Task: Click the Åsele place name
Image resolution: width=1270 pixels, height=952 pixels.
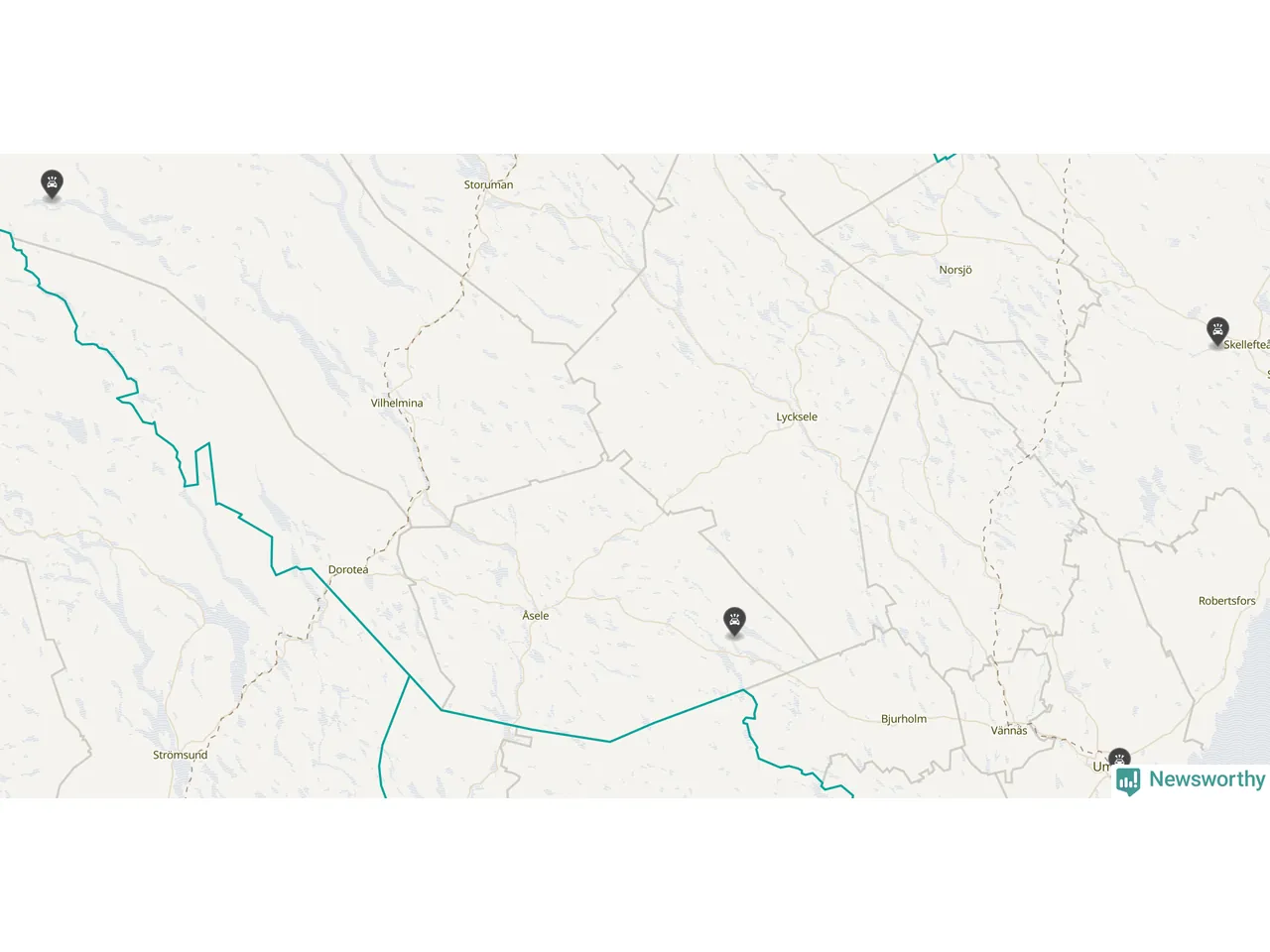Action: pos(536,616)
